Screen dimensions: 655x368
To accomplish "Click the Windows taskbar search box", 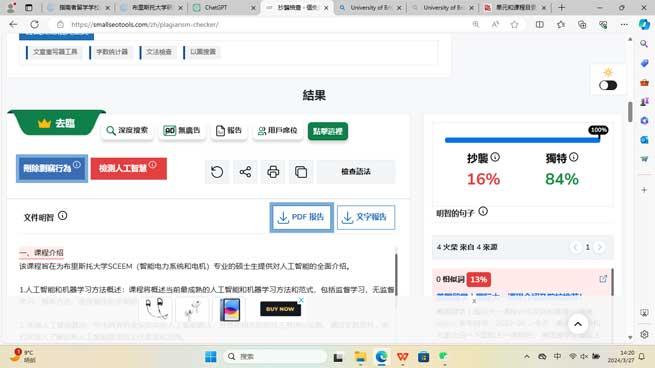I will click(x=275, y=357).
